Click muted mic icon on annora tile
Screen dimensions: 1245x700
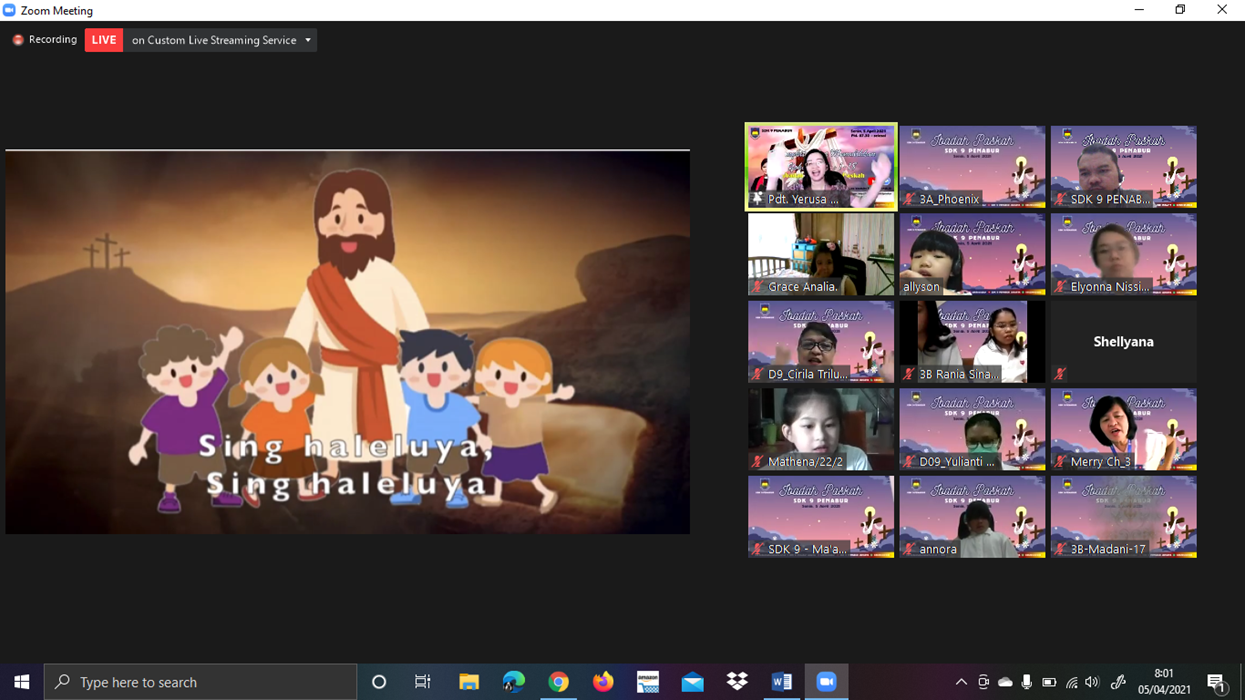tap(909, 549)
